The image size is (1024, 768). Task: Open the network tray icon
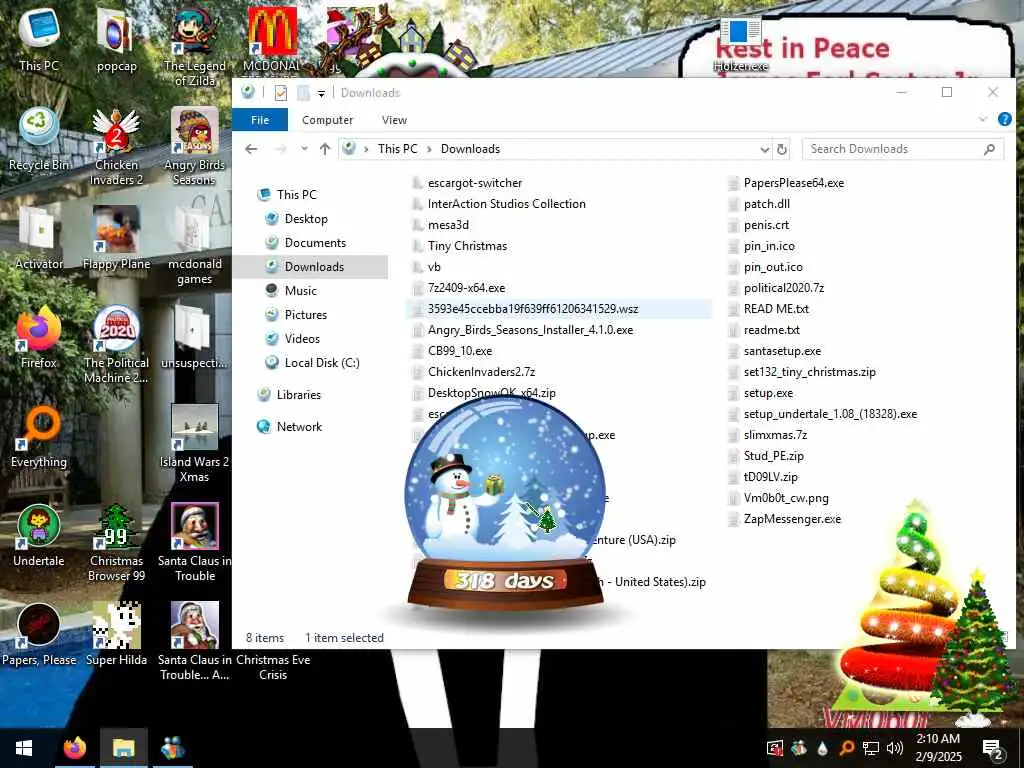871,748
